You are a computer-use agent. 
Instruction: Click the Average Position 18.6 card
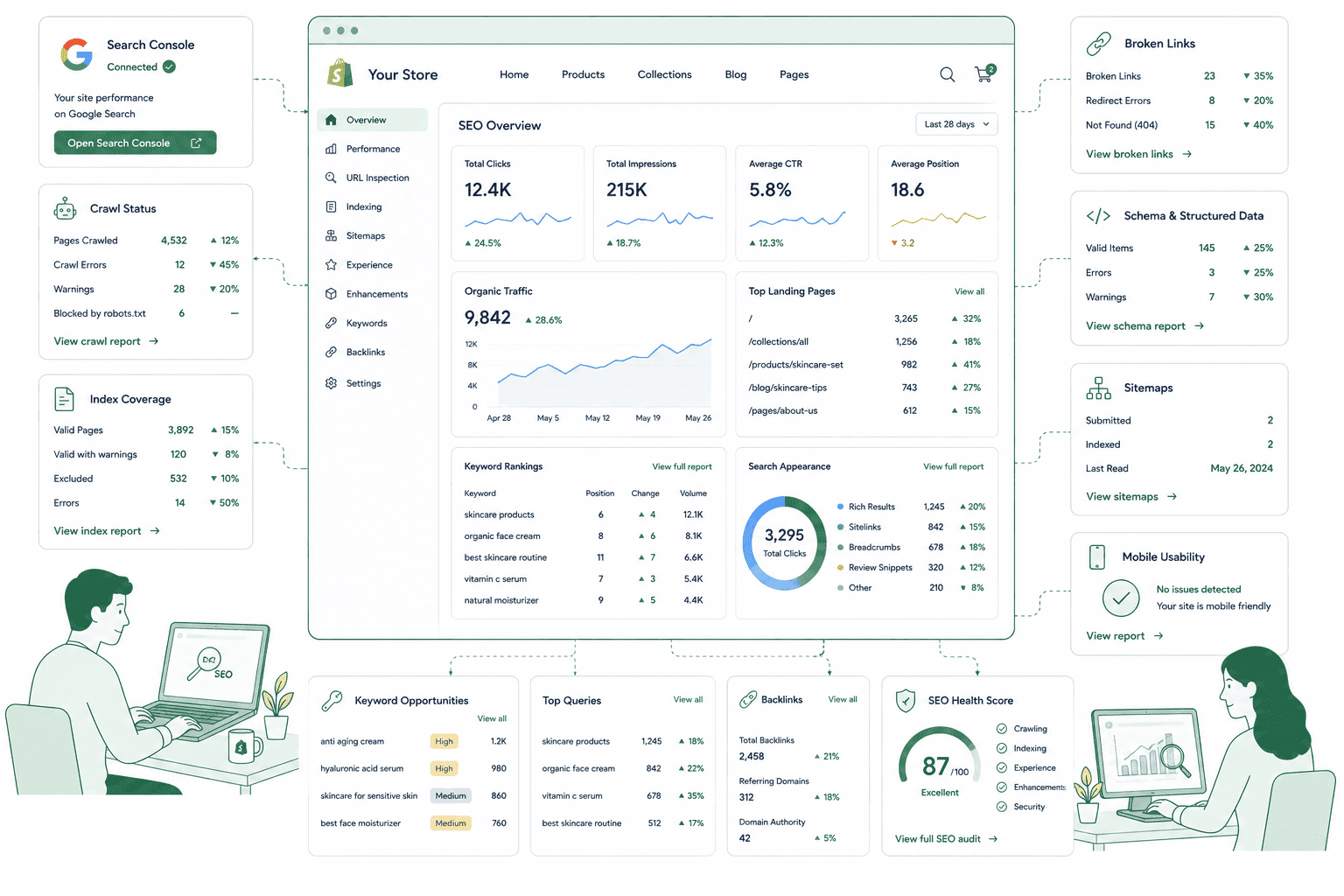tap(938, 204)
